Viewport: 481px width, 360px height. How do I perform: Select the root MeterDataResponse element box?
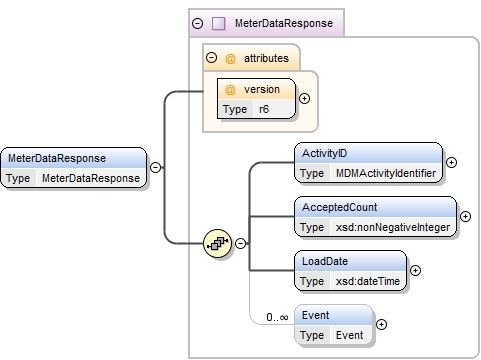tap(74, 168)
